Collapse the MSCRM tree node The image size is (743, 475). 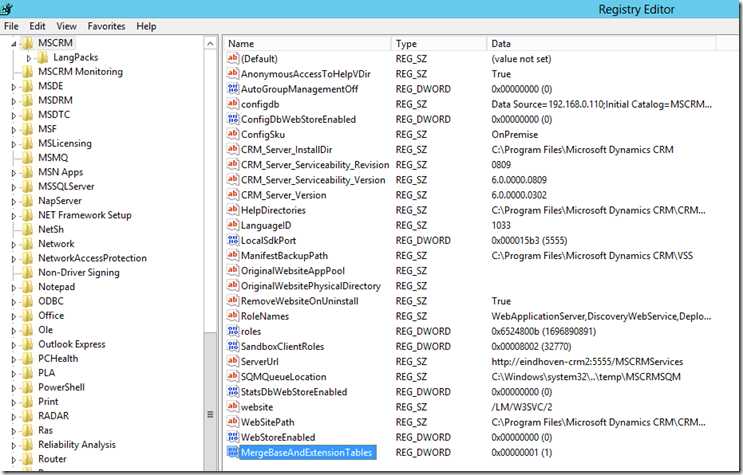coord(14,44)
